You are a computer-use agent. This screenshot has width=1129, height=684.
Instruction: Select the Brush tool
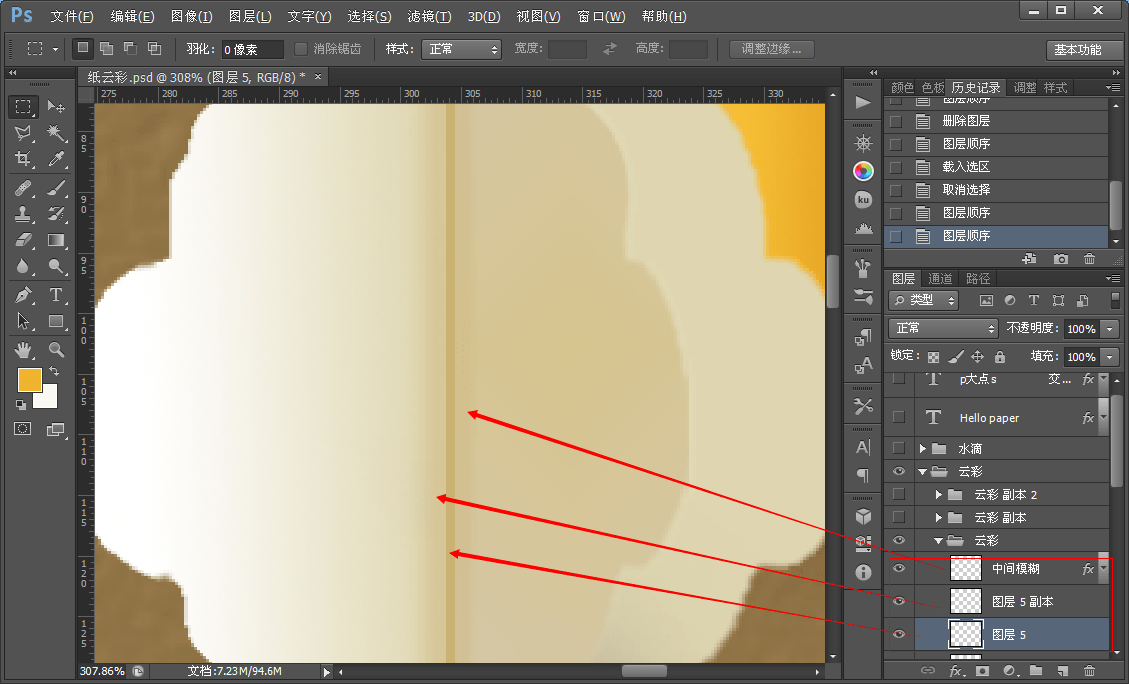click(x=55, y=188)
